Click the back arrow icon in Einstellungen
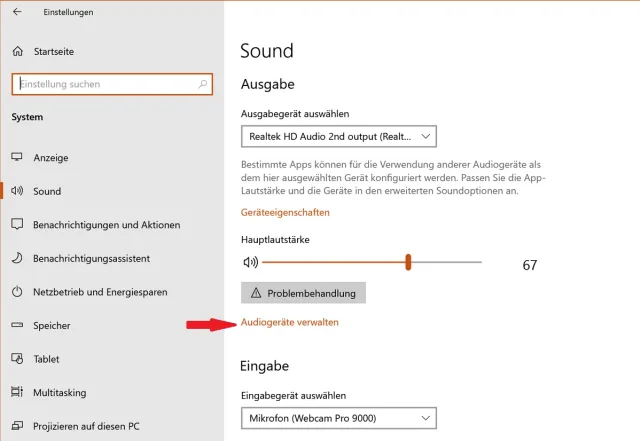Viewport: 640px width, 441px height. point(17,12)
